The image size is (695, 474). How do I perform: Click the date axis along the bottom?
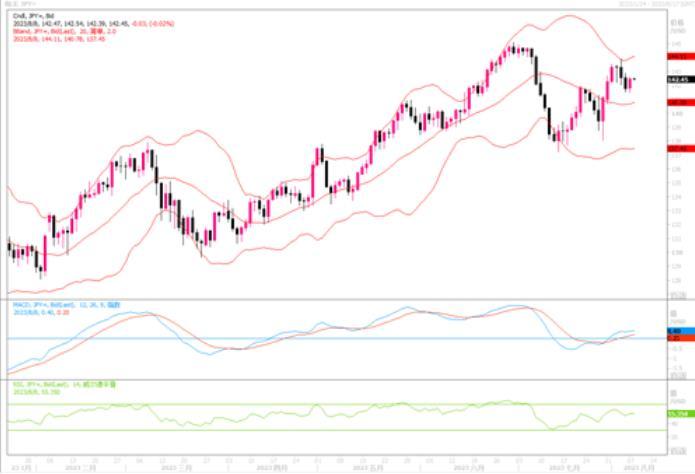(x=330, y=467)
